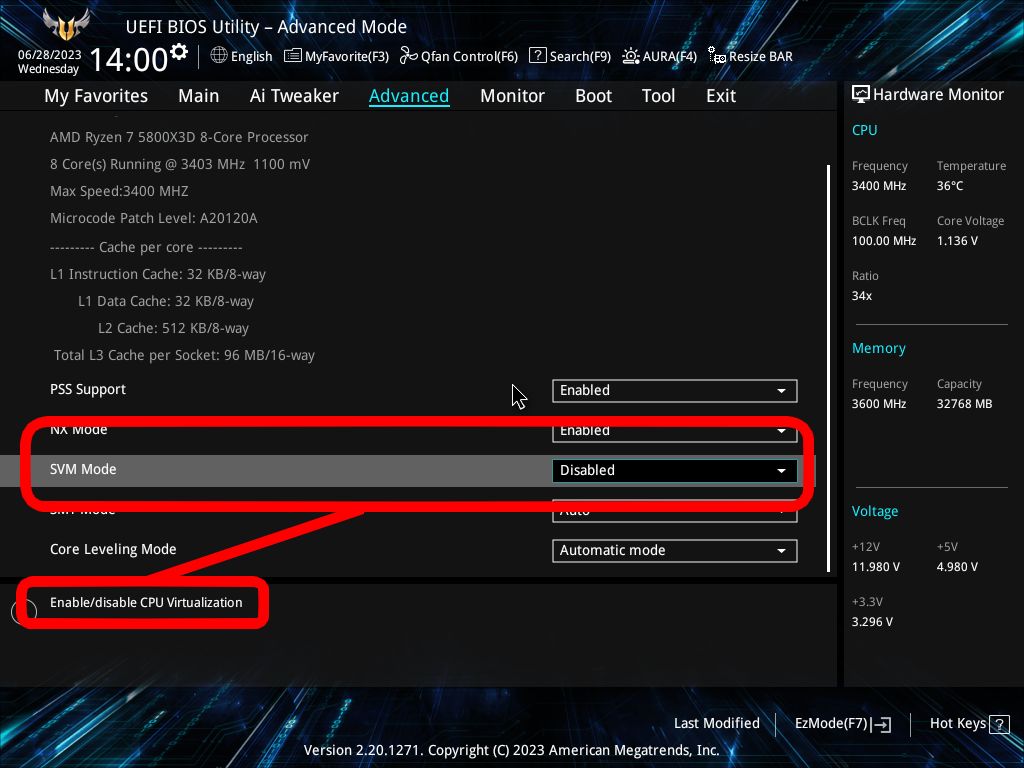
Task: Open the Core Leveling Mode dropdown
Action: [675, 551]
